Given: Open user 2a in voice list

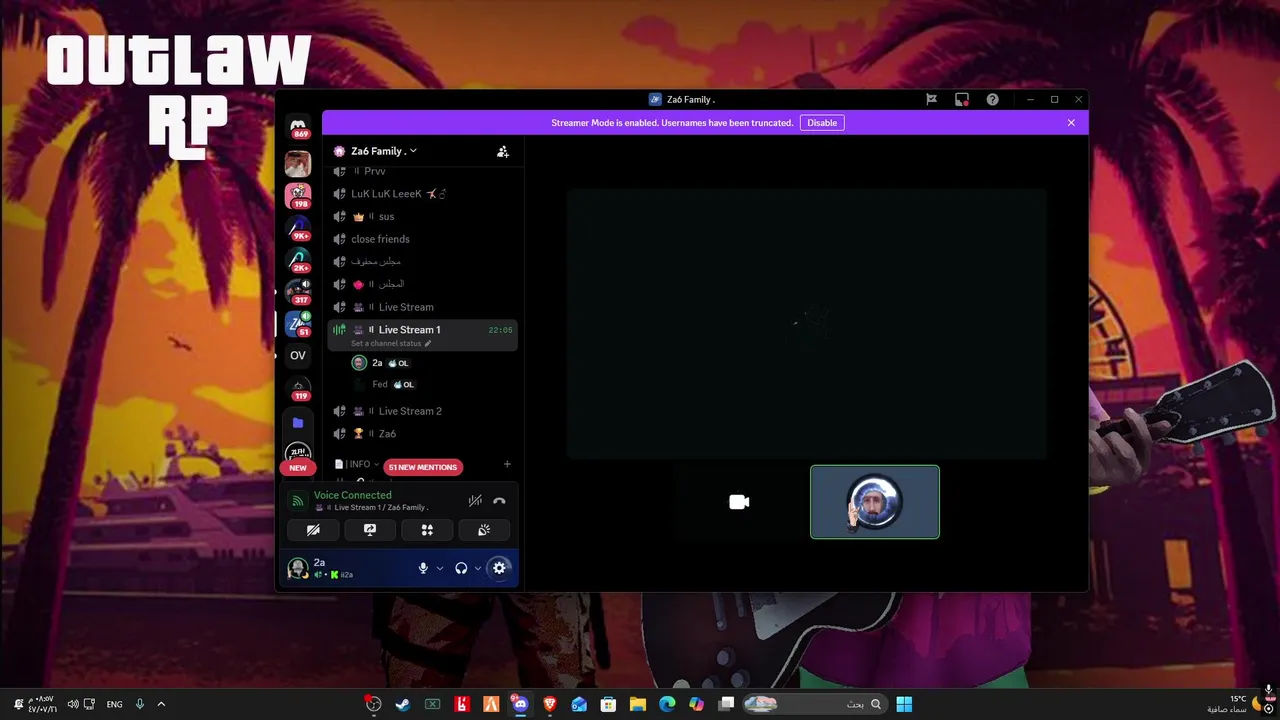Looking at the screenshot, I should point(432,363).
